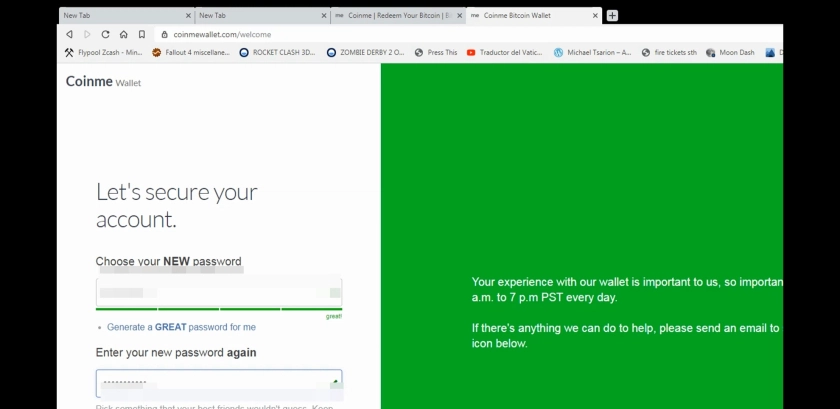Click the globe icon beside Press This
This screenshot has height=409, width=840.
click(419, 53)
